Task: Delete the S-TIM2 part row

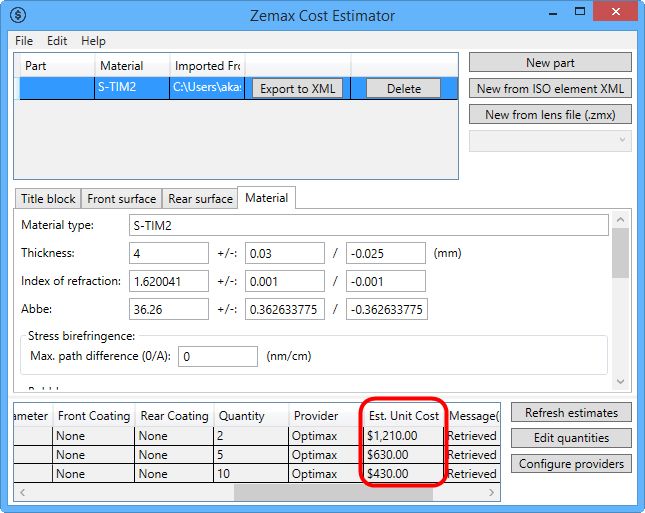Action: [403, 88]
